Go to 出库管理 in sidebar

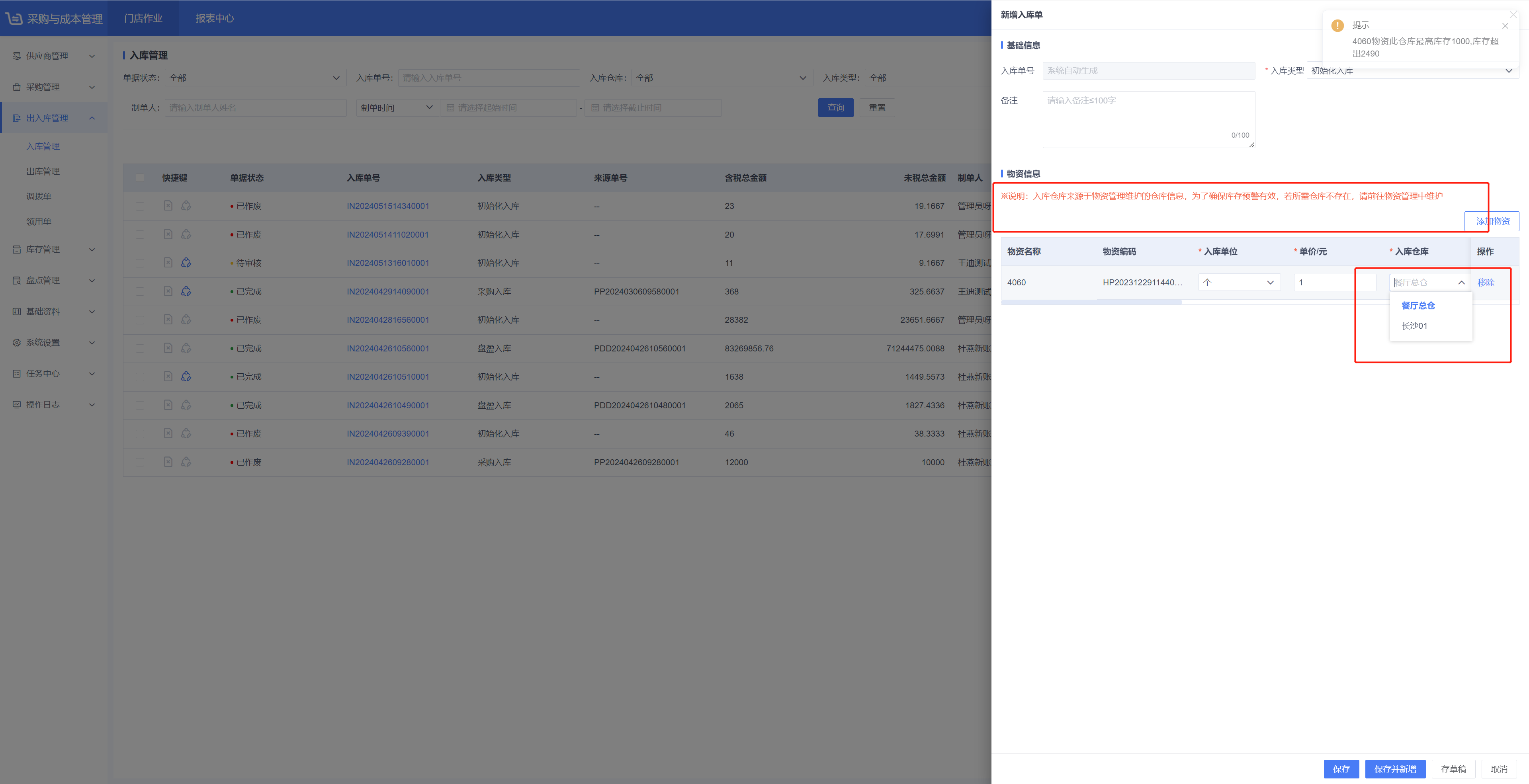[x=43, y=172]
